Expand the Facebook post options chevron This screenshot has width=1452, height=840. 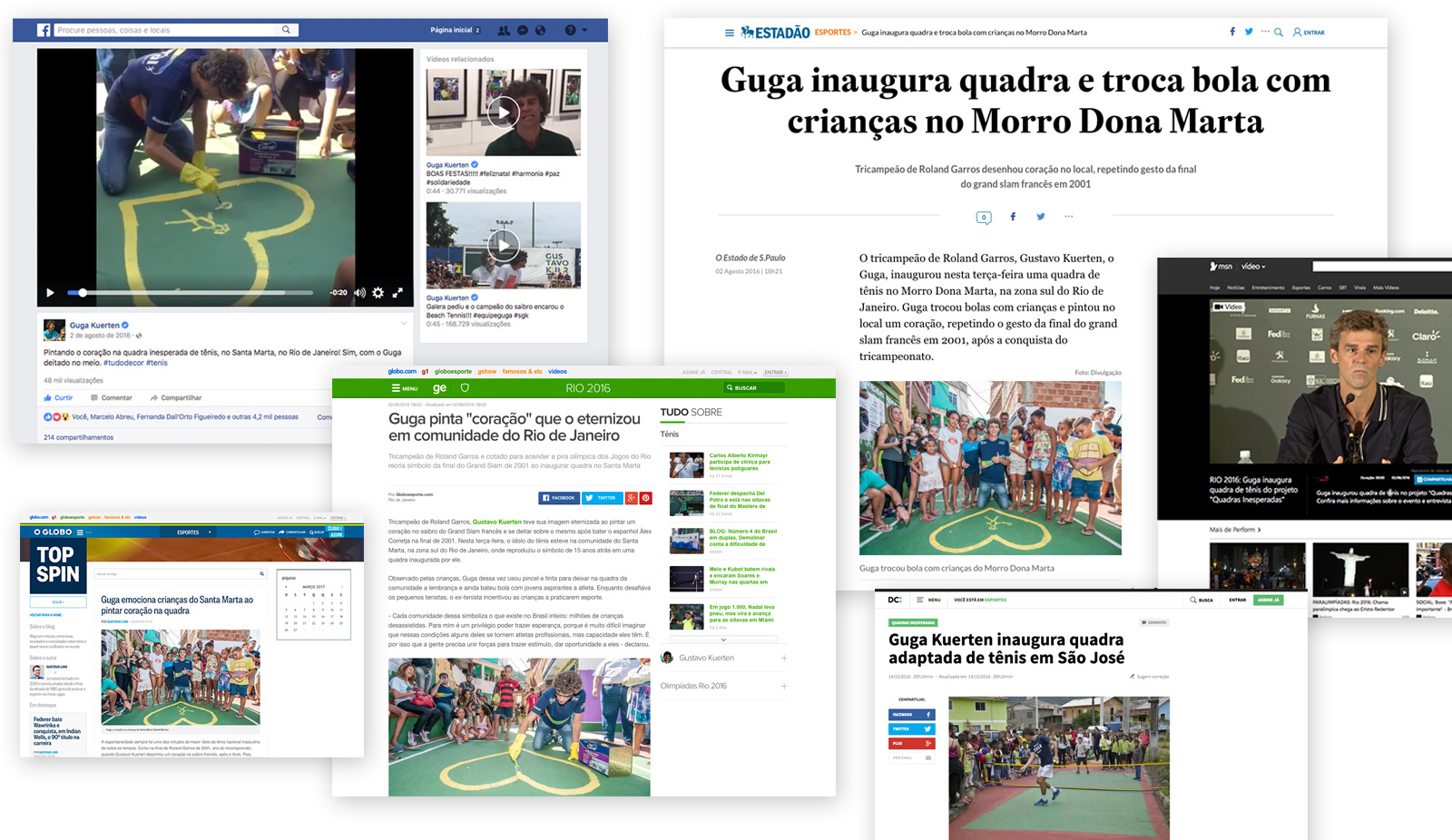click(404, 323)
